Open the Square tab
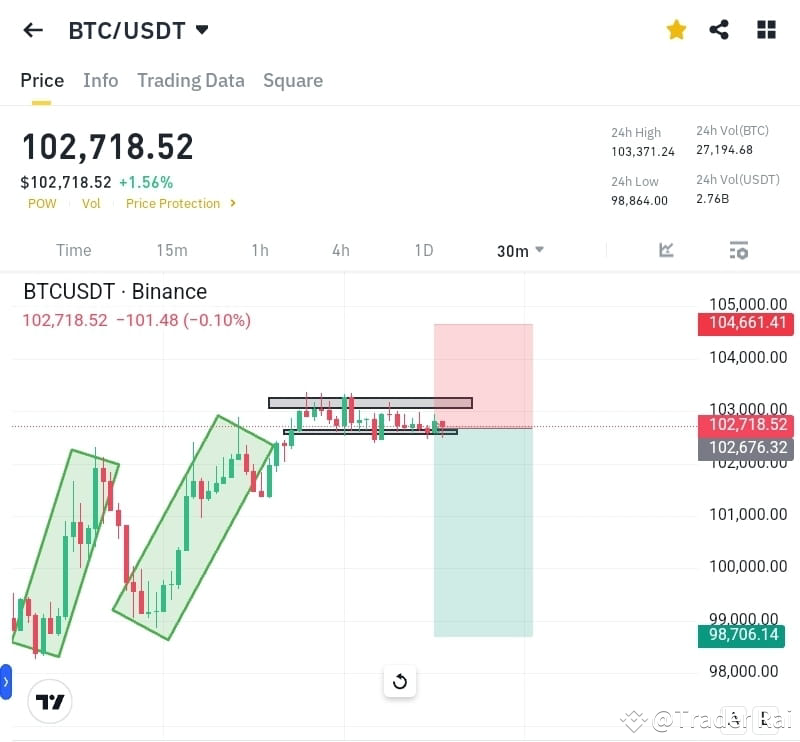 (292, 80)
